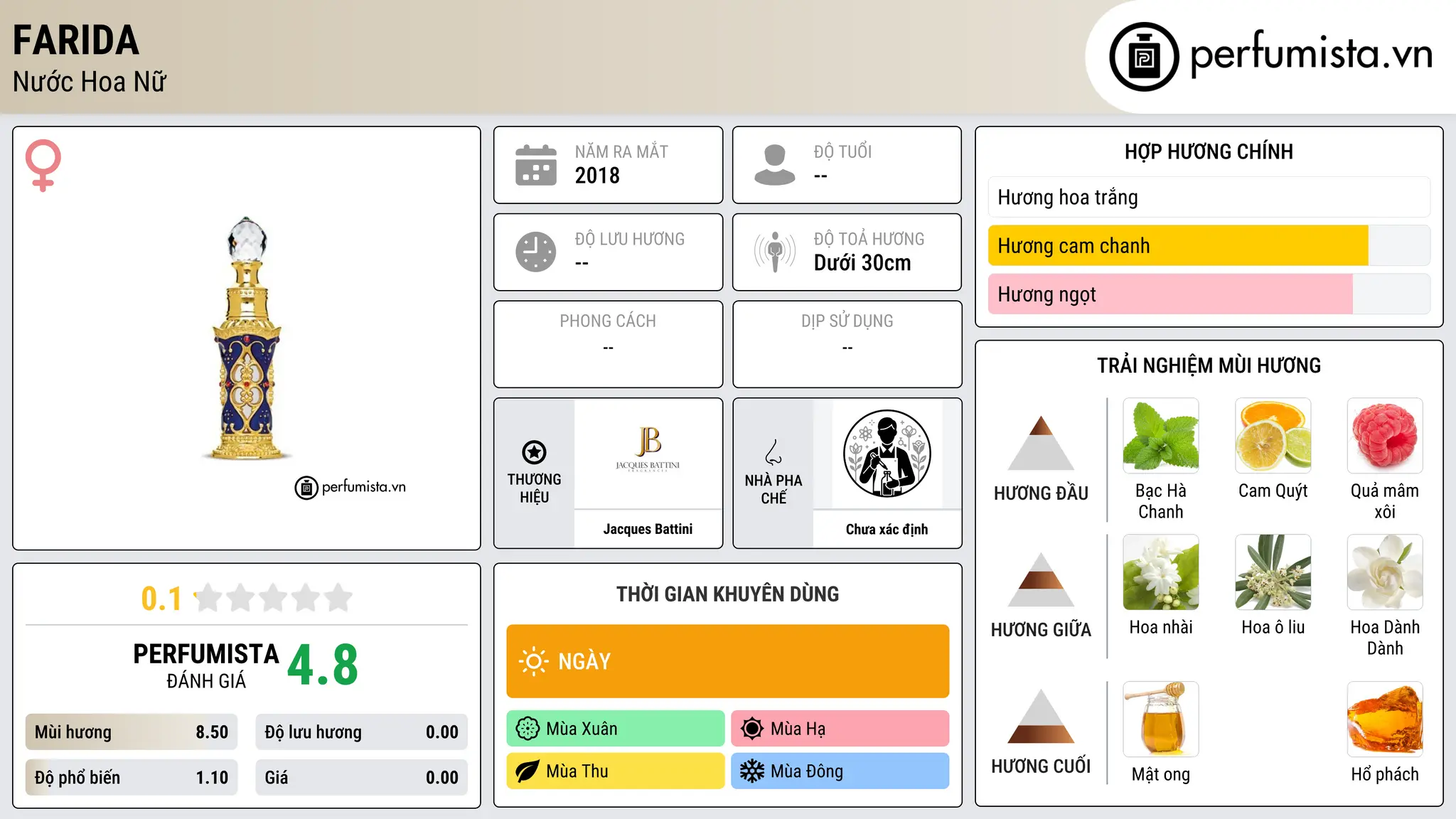Click the perfumista.vn bottle logo in header
The image size is (1456, 819).
tap(1144, 57)
